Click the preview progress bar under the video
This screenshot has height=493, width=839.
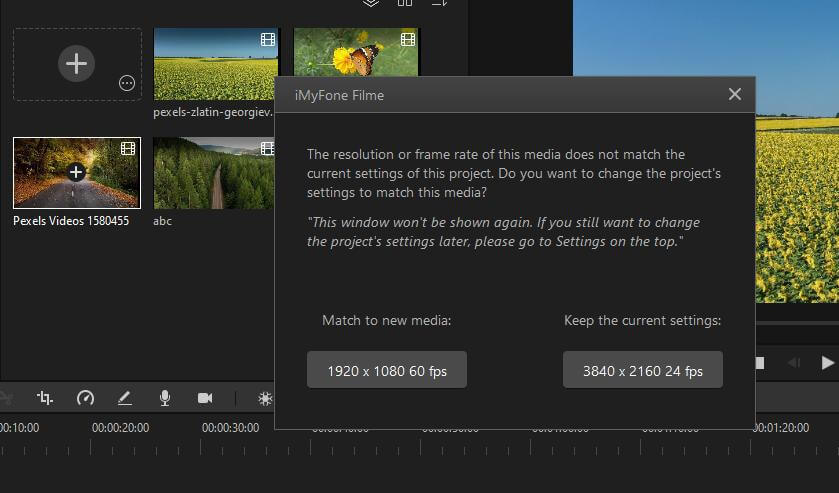797,323
